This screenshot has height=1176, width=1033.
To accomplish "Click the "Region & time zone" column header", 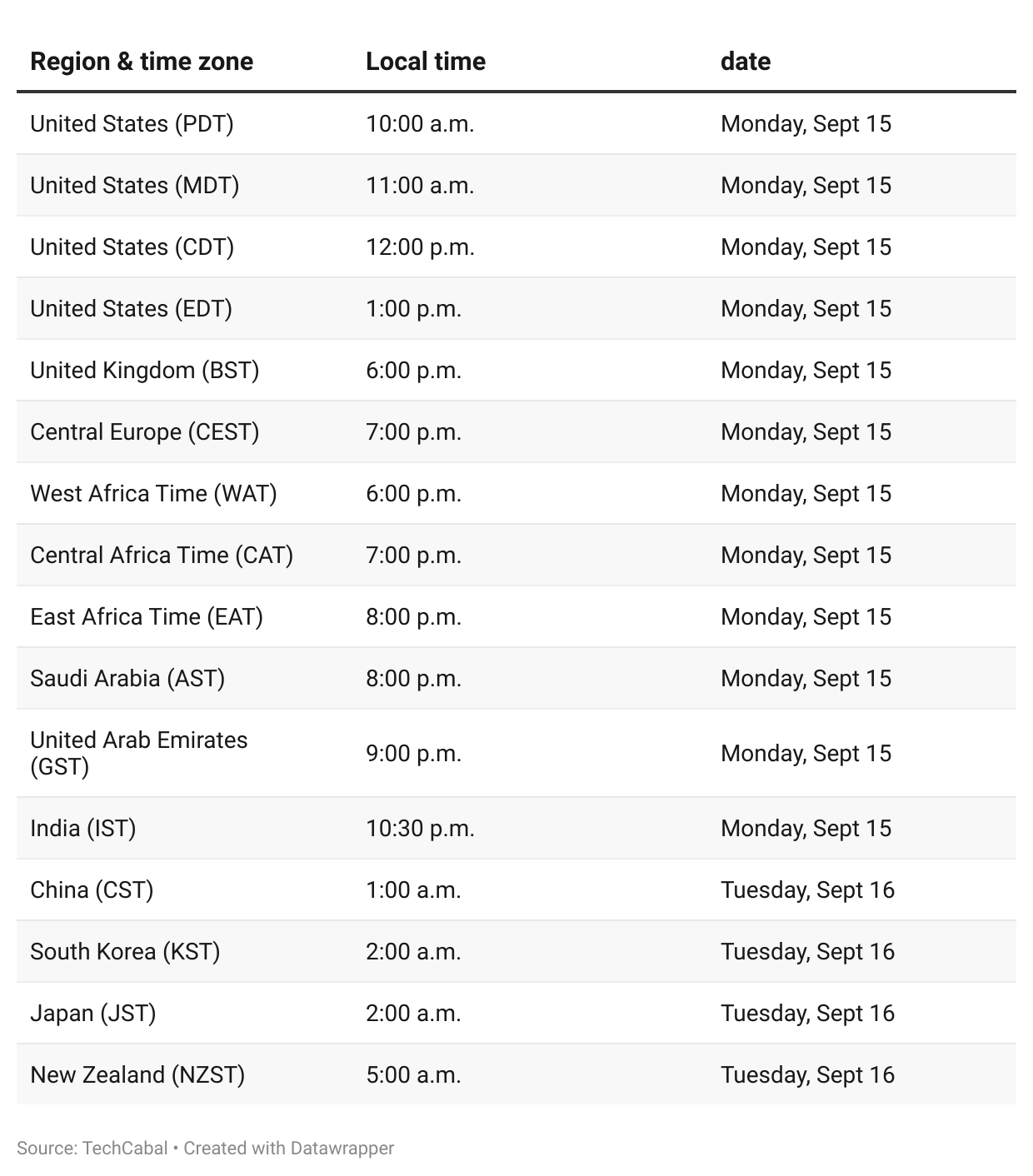I will (x=142, y=62).
